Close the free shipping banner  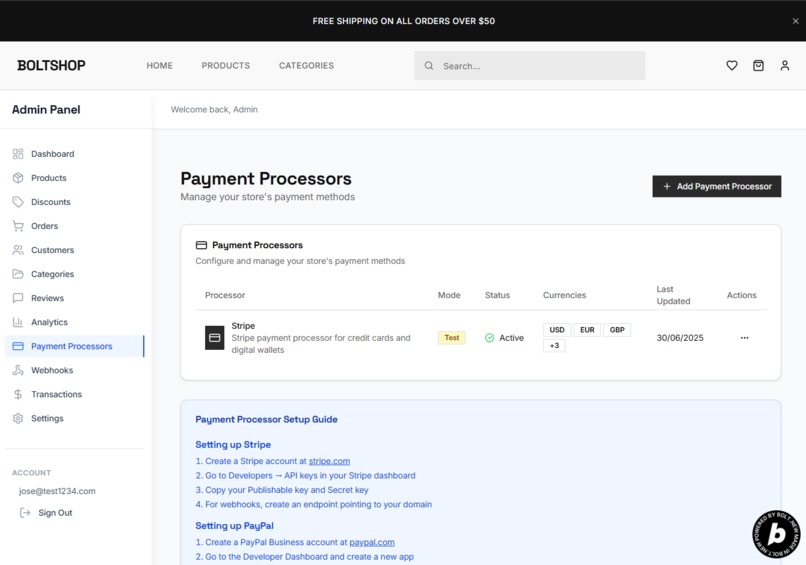coord(795,21)
